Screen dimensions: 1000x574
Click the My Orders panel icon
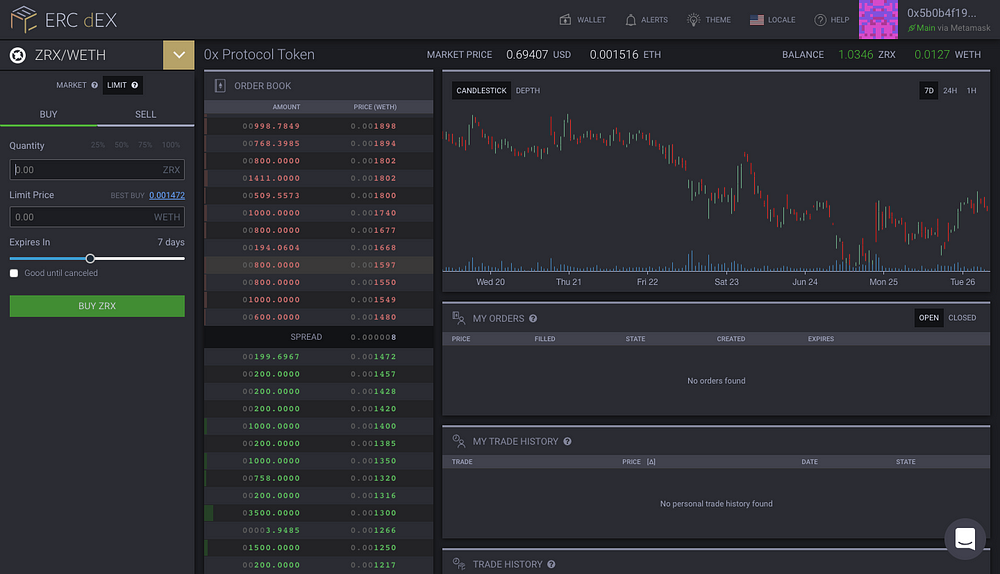pos(458,318)
